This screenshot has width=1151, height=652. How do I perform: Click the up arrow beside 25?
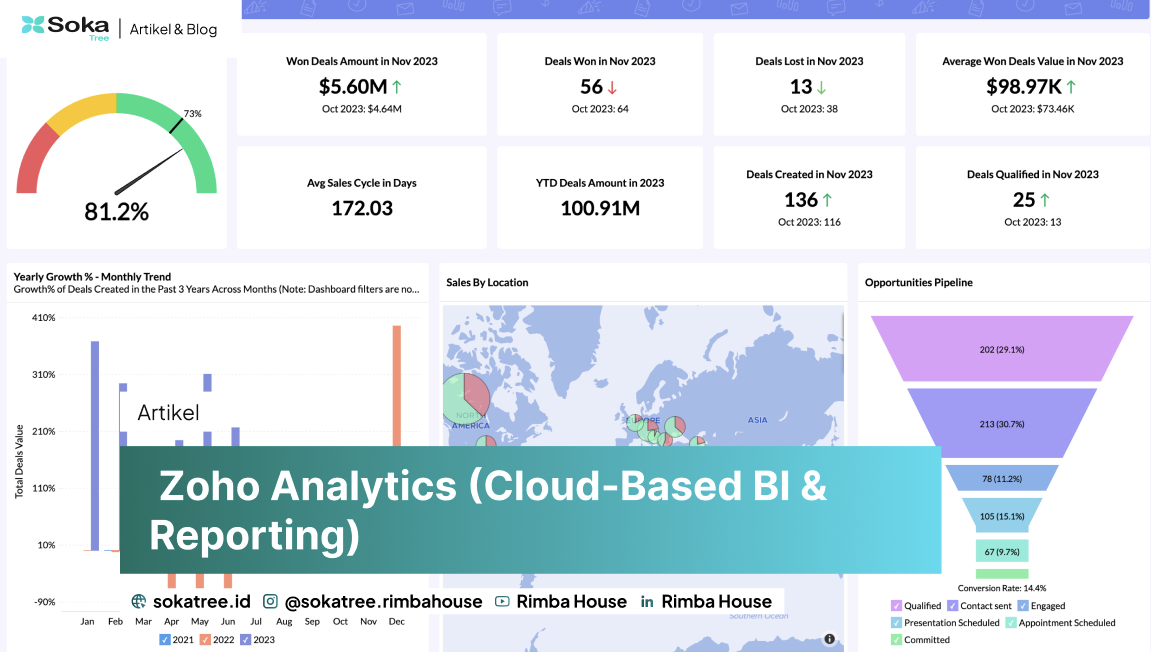(x=1045, y=200)
